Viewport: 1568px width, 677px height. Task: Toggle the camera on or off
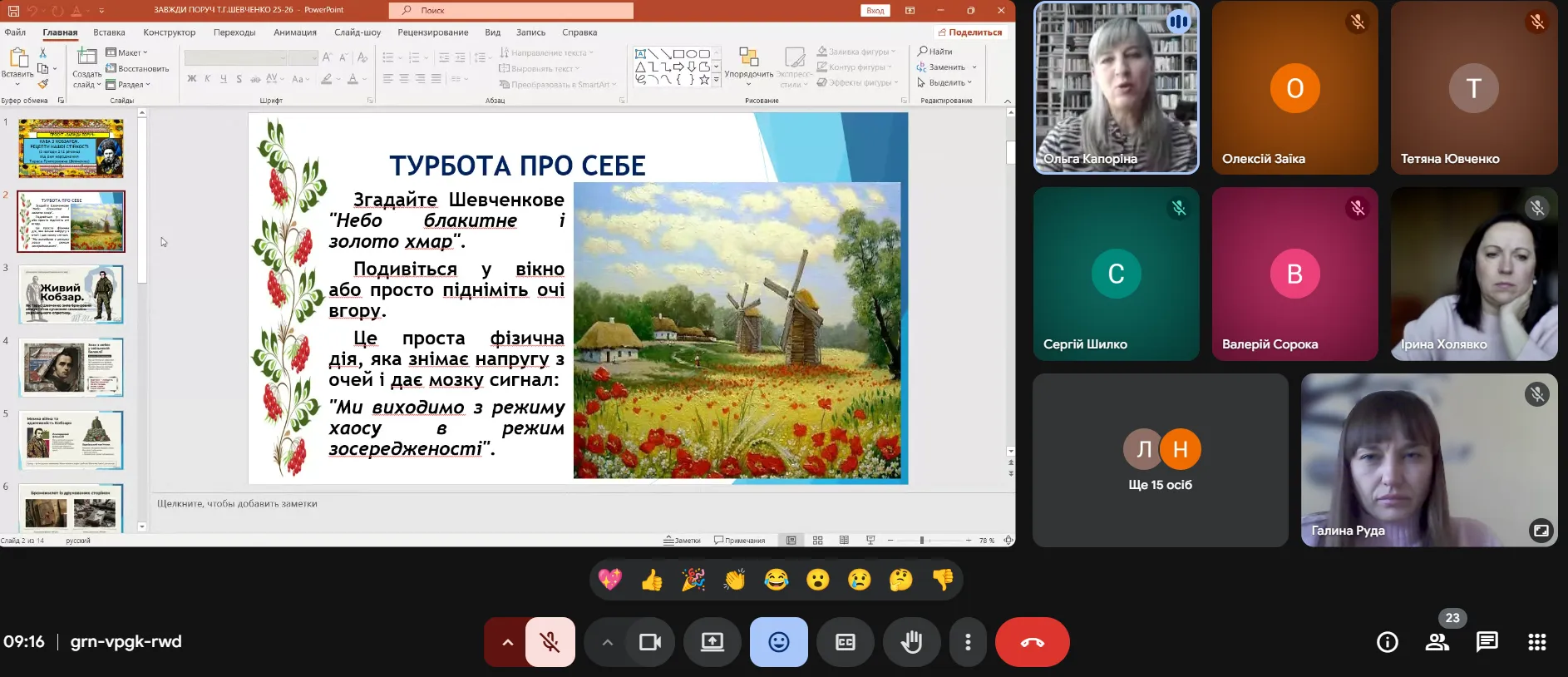pos(650,642)
